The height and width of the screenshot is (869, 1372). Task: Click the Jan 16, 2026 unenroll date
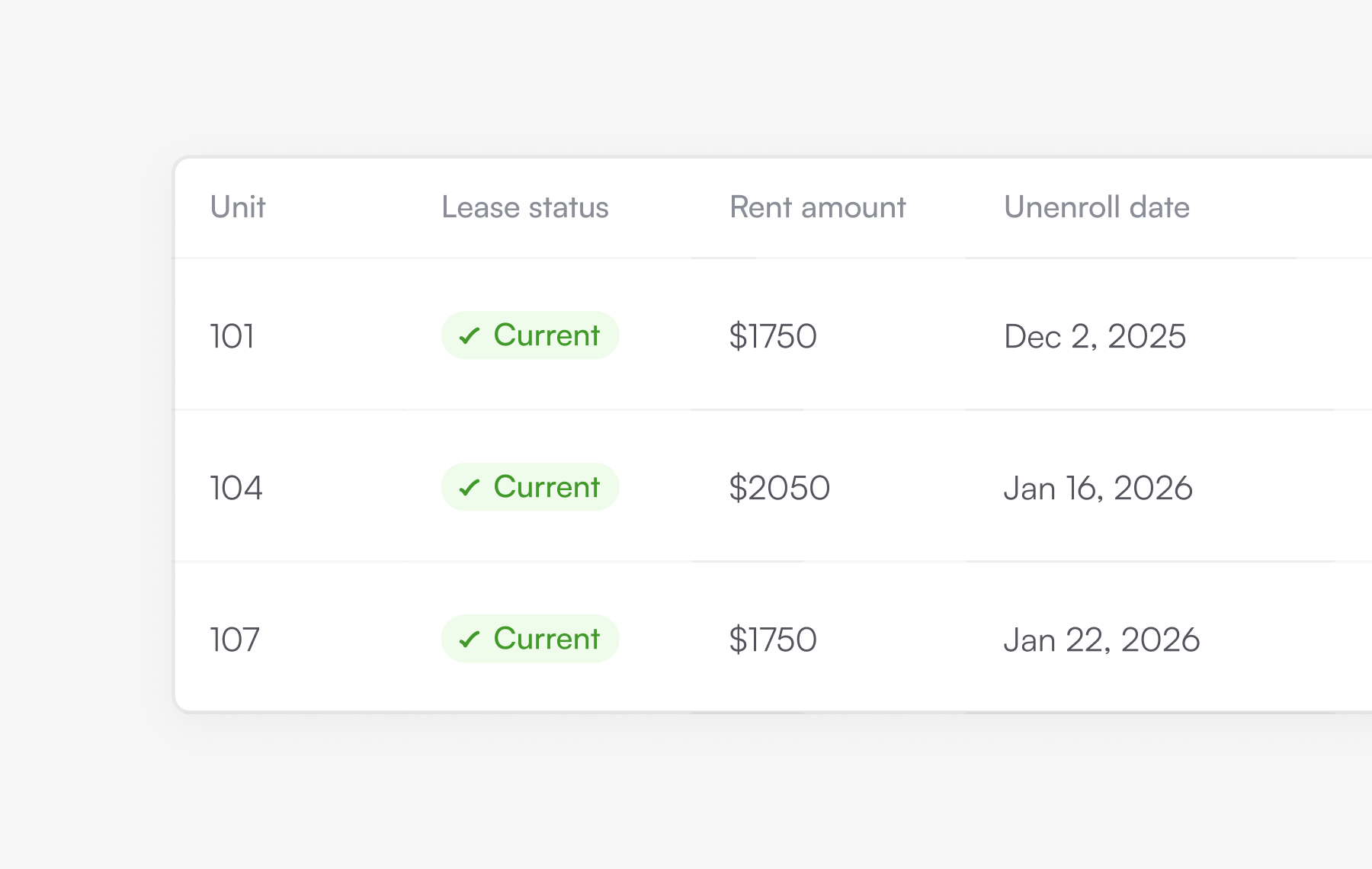(x=1098, y=488)
